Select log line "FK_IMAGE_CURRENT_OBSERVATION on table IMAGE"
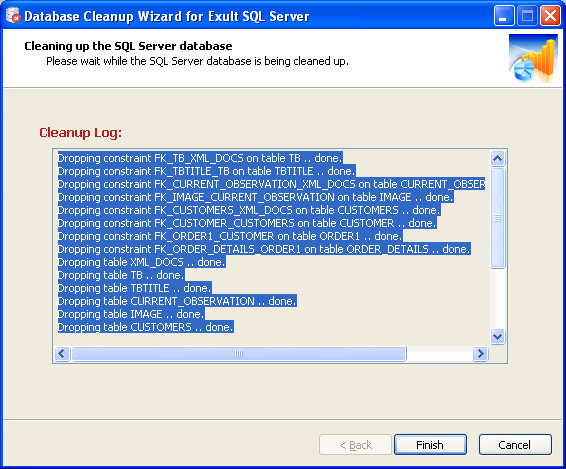Image resolution: width=566 pixels, height=469 pixels. tap(256, 197)
